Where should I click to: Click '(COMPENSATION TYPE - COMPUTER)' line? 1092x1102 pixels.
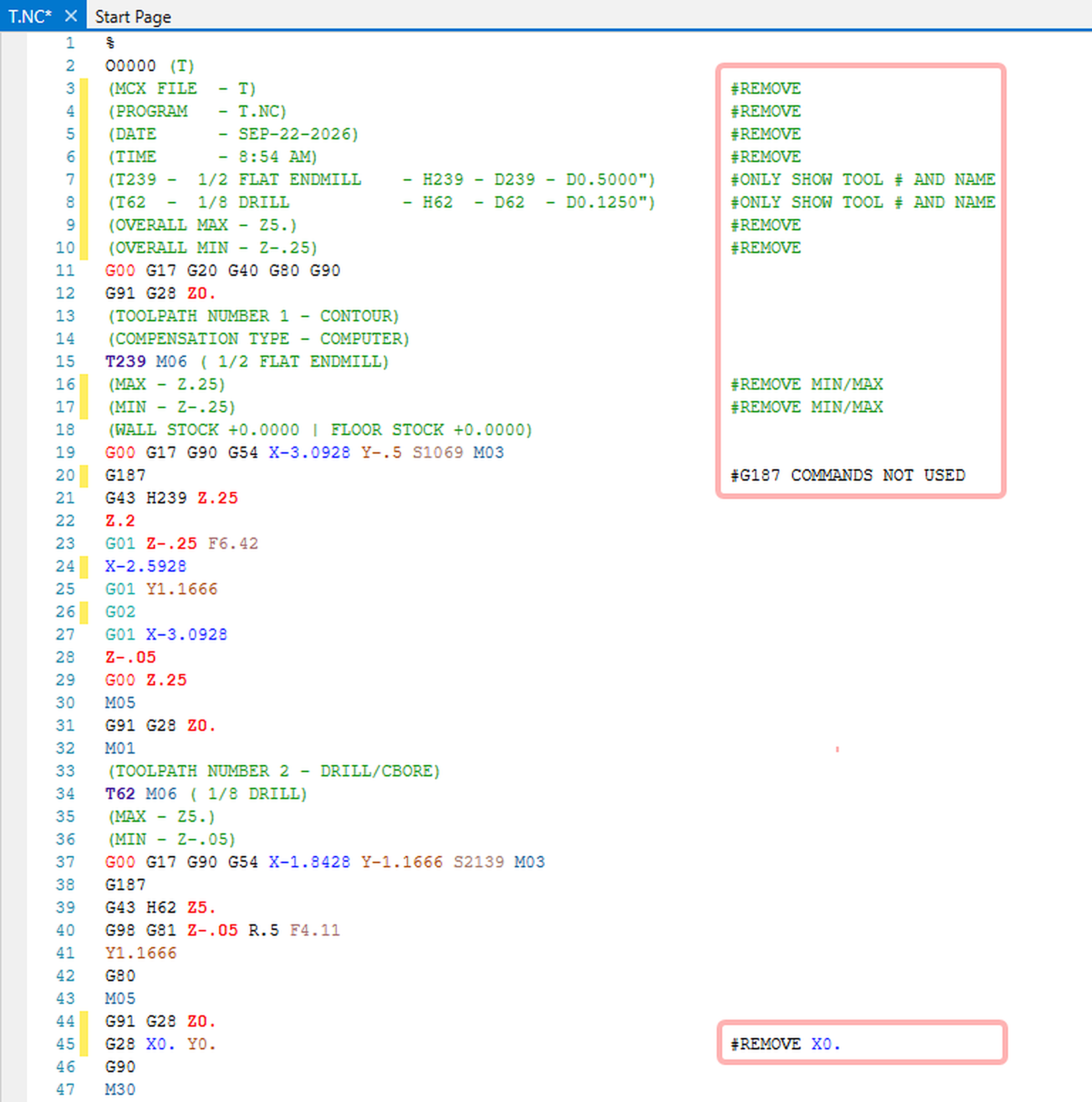(x=258, y=339)
